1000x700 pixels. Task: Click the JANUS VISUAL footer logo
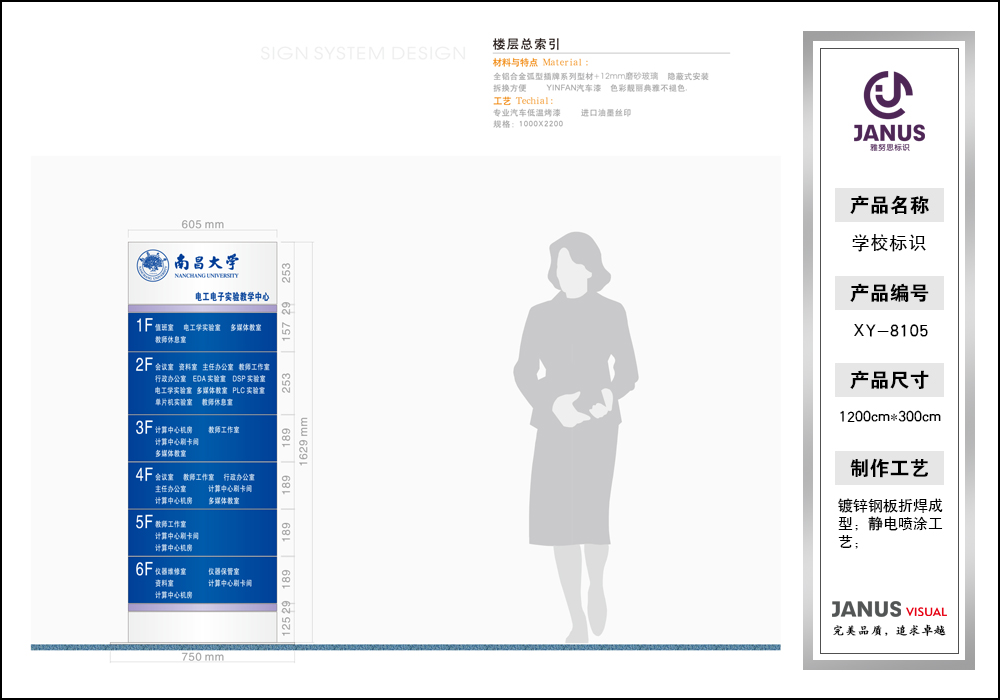click(x=888, y=610)
